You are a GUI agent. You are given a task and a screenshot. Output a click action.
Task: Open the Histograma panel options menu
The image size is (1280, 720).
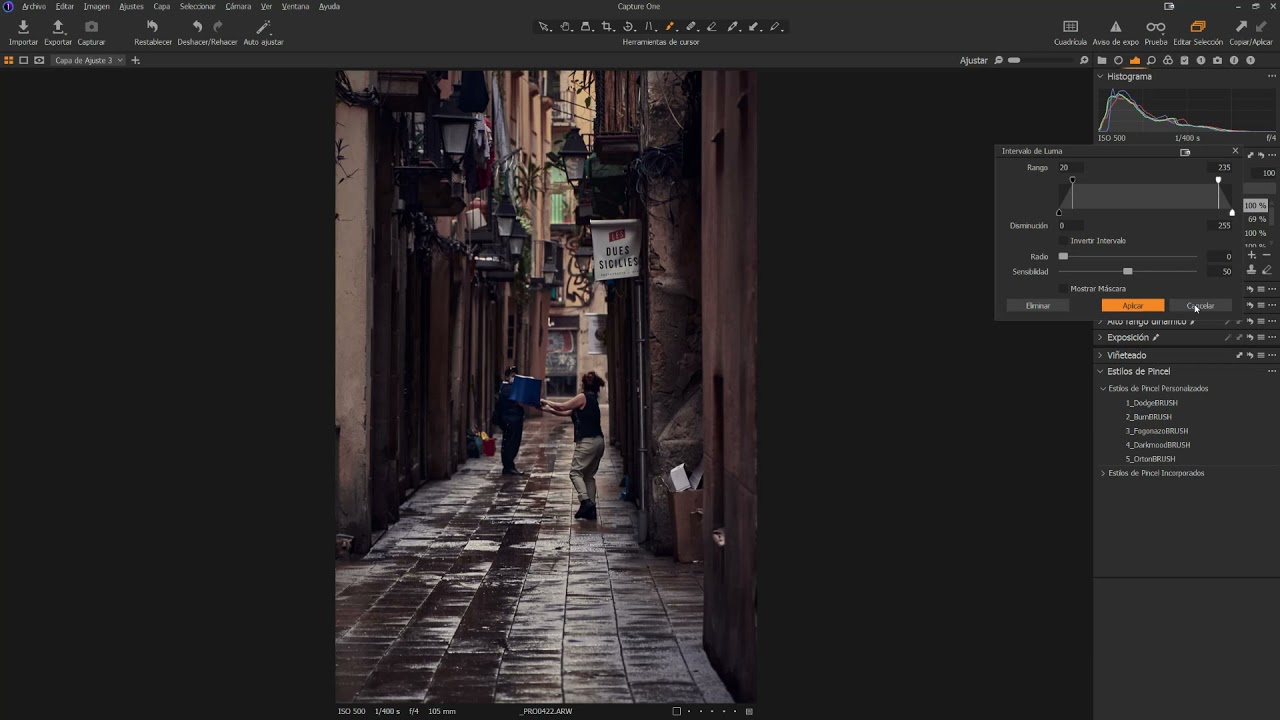click(1272, 77)
